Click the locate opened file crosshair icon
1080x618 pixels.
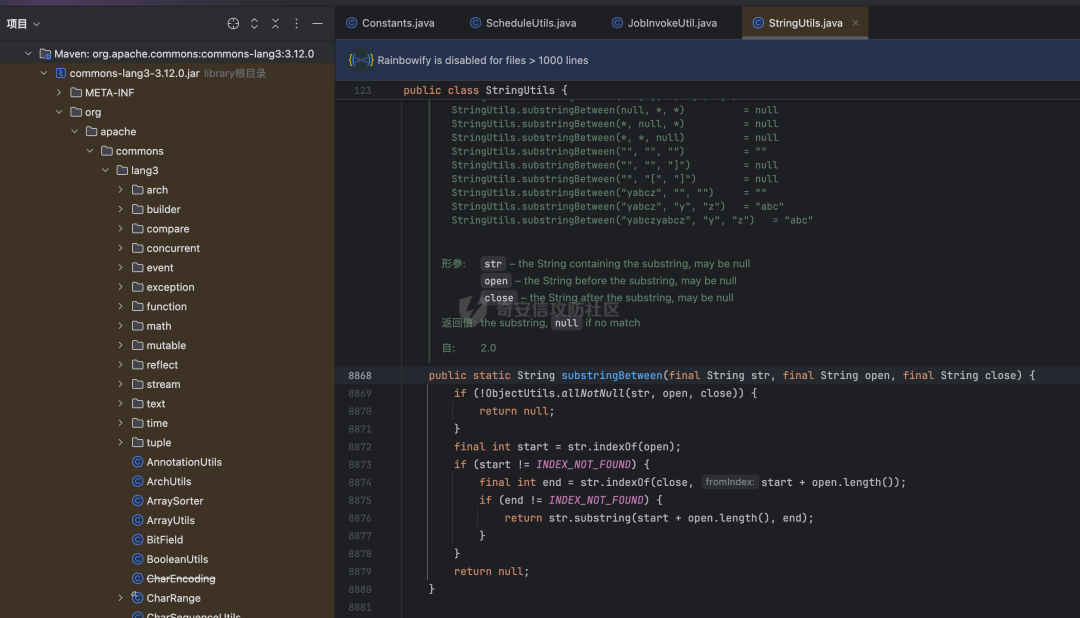coord(233,23)
